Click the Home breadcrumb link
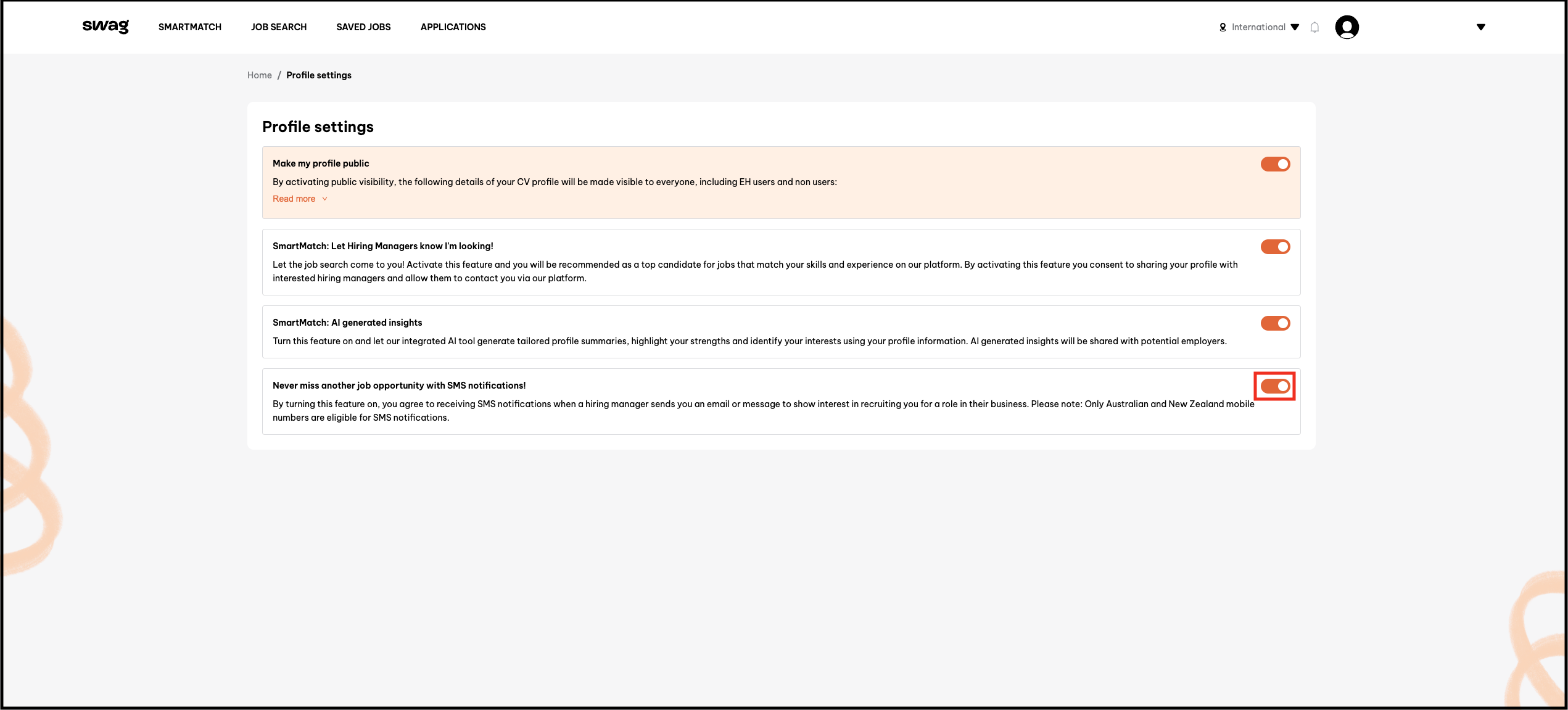The width and height of the screenshot is (1568, 710). point(259,75)
